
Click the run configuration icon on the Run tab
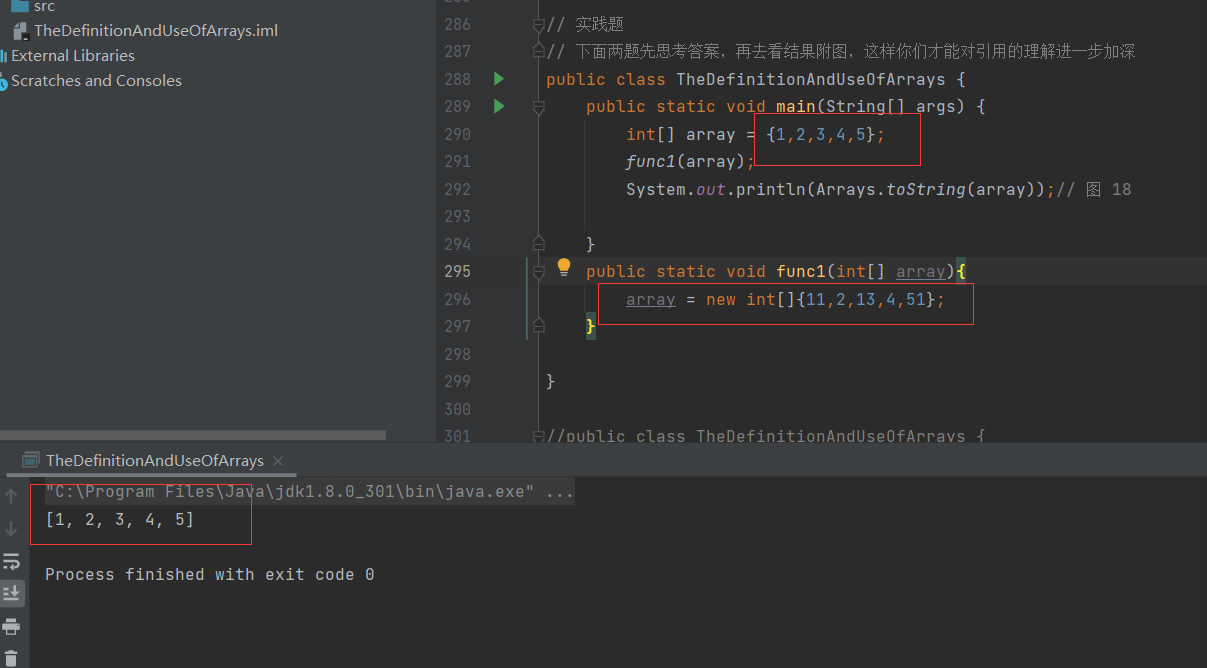[x=29, y=461]
